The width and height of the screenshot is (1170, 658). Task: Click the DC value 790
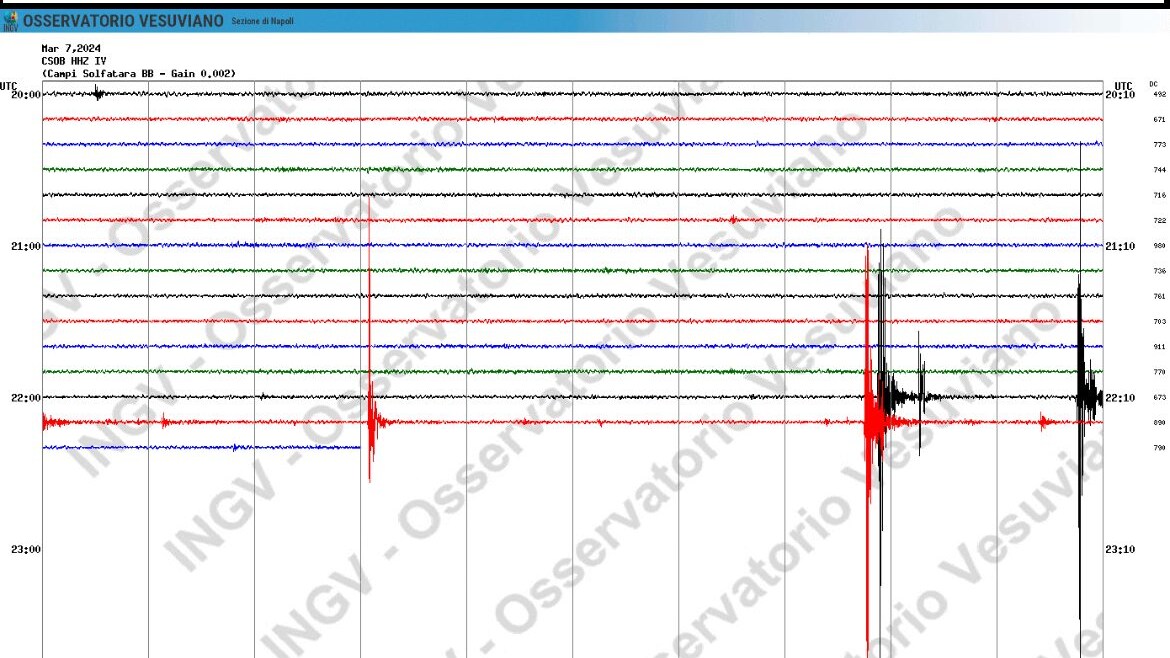1160,448
